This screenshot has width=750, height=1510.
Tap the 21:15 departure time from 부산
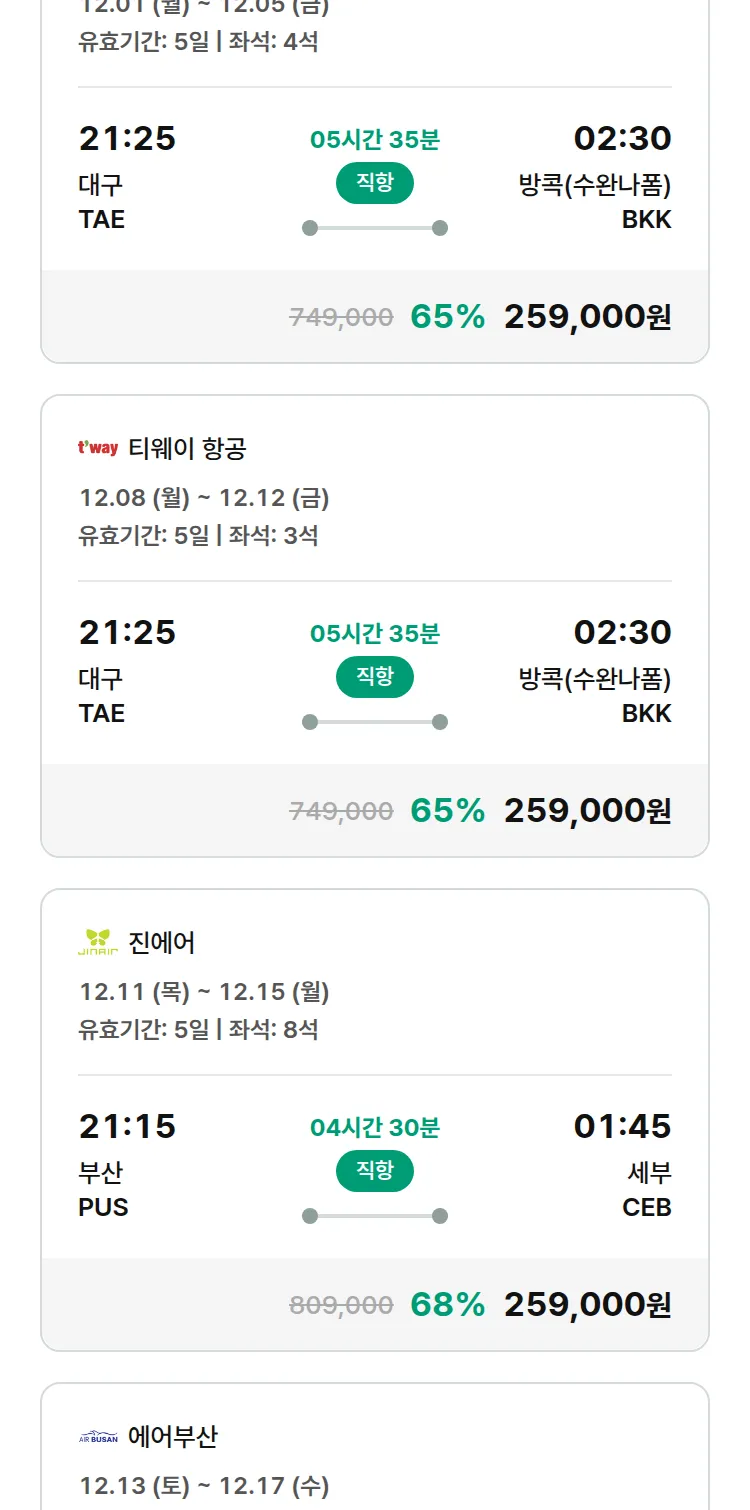tap(127, 1126)
